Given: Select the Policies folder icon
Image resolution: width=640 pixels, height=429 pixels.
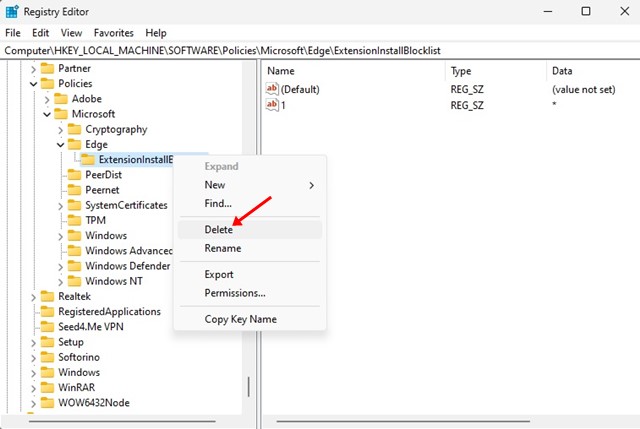Looking at the screenshot, I should pos(47,84).
